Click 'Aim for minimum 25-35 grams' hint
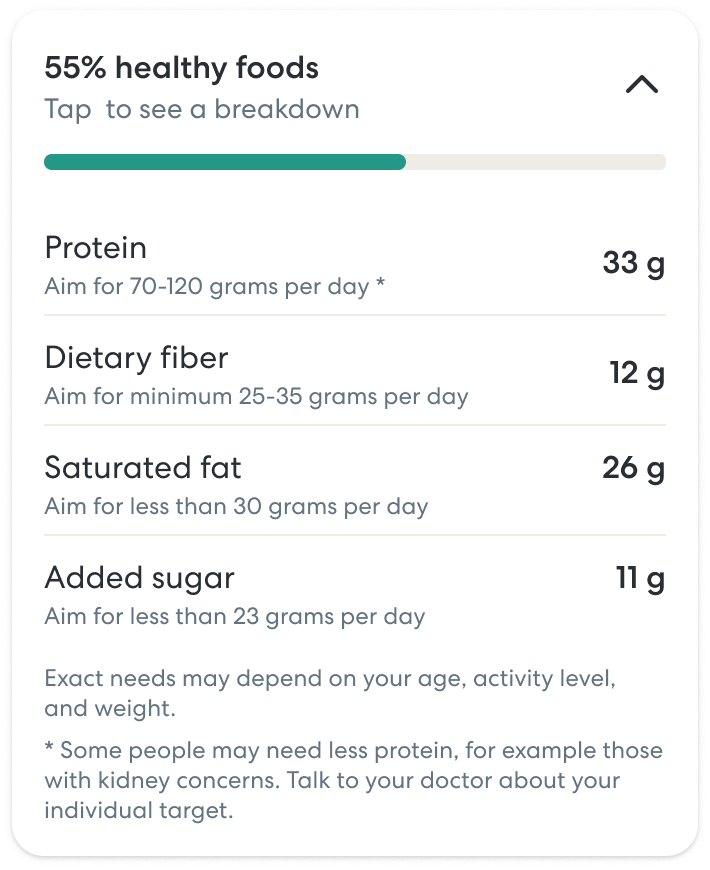 256,397
